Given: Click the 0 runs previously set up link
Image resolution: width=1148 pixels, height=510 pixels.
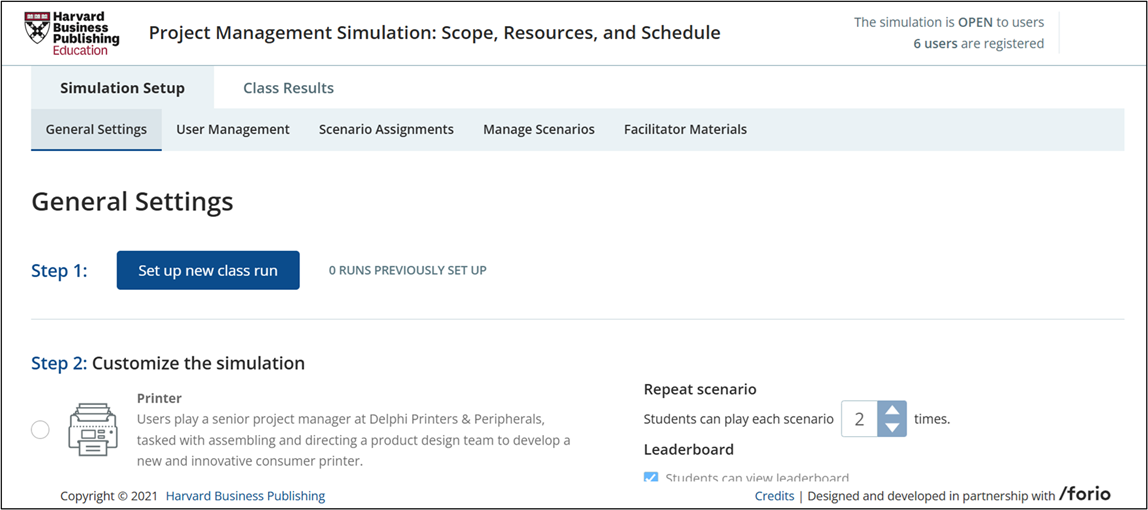Looking at the screenshot, I should point(407,270).
